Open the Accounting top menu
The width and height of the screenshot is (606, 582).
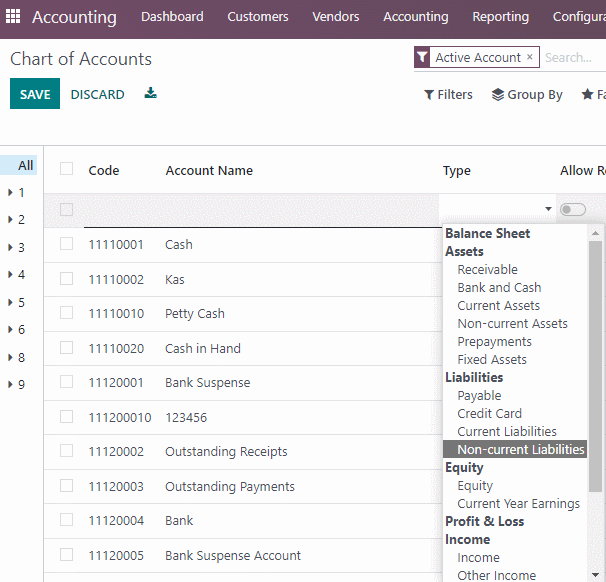tap(415, 17)
